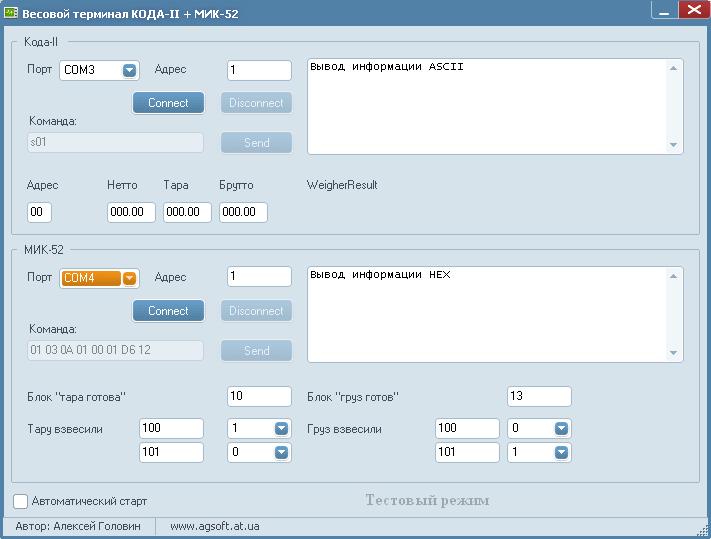This screenshot has width=711, height=539.
Task: Click the Нетто value field
Action: 131,212
